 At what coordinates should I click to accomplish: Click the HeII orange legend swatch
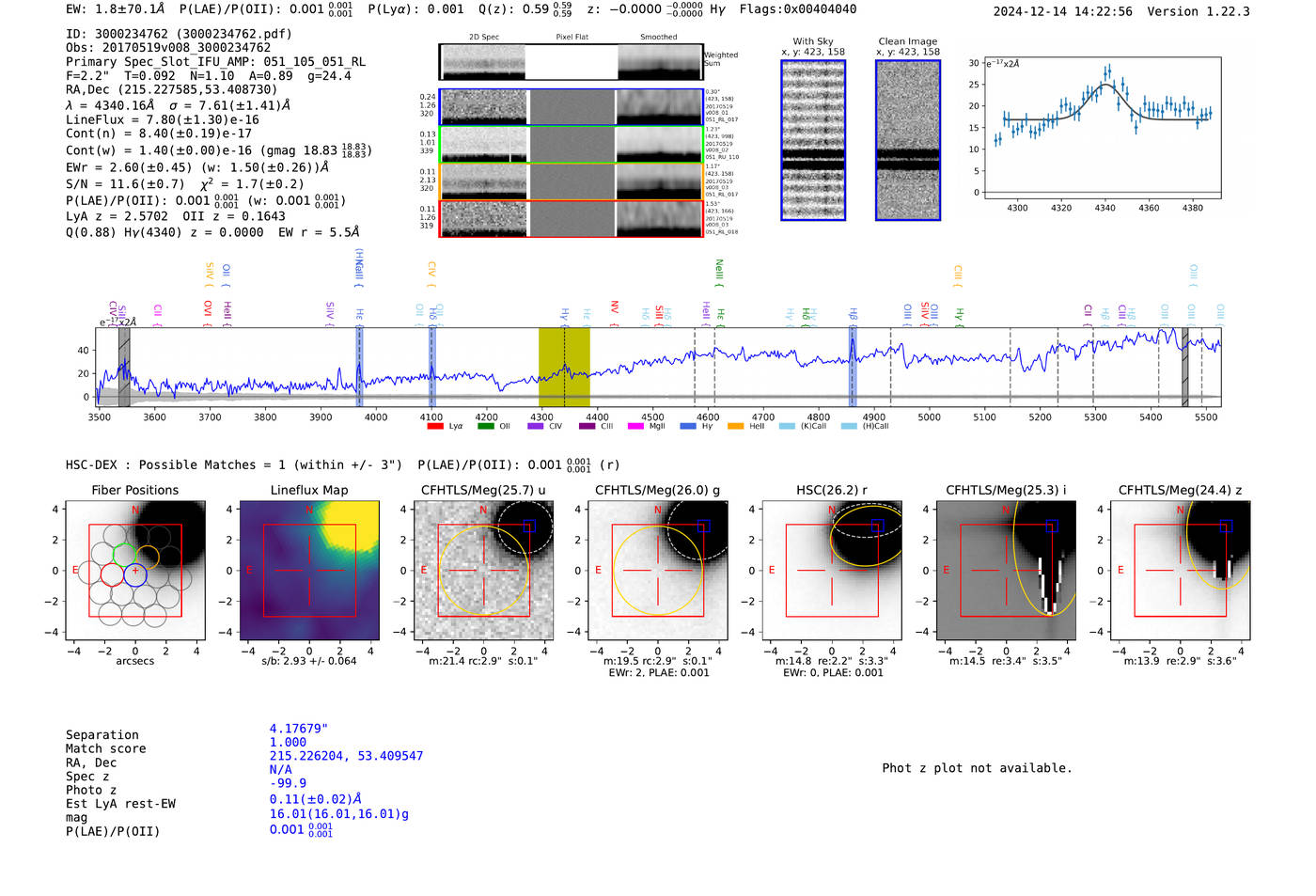point(735,426)
